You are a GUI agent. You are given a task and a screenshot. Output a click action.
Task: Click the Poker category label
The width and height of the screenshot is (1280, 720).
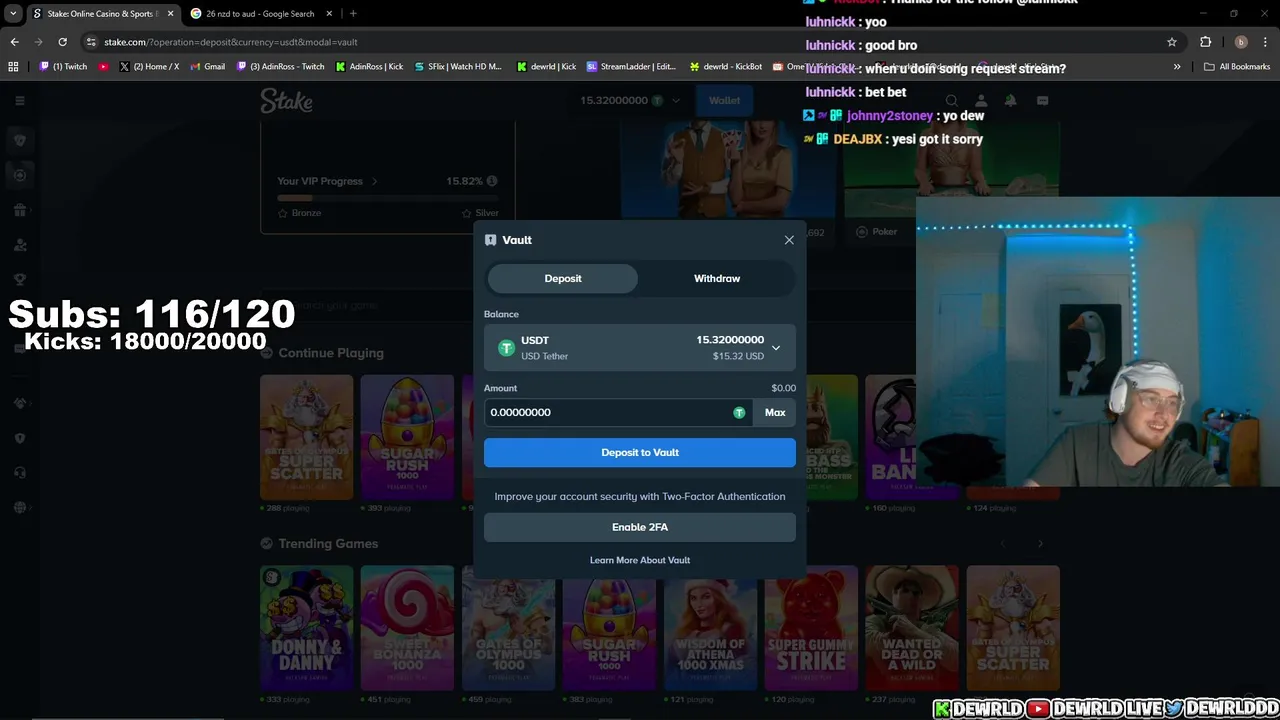[x=885, y=231]
